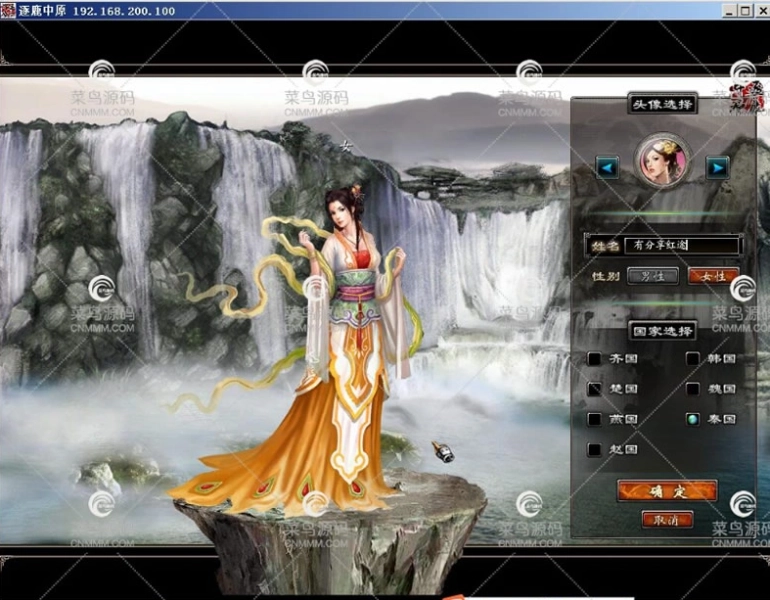This screenshot has height=600, width=770.
Task: Maximize the 逐鹿中原 window
Action: [x=745, y=11]
